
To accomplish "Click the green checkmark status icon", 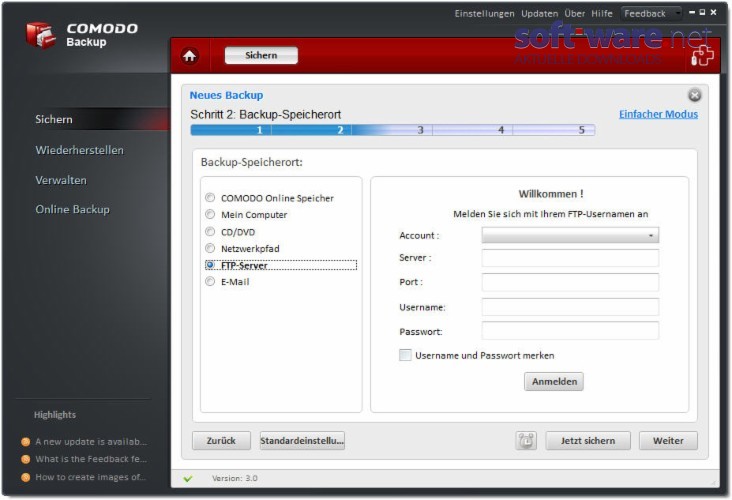I will [188, 479].
